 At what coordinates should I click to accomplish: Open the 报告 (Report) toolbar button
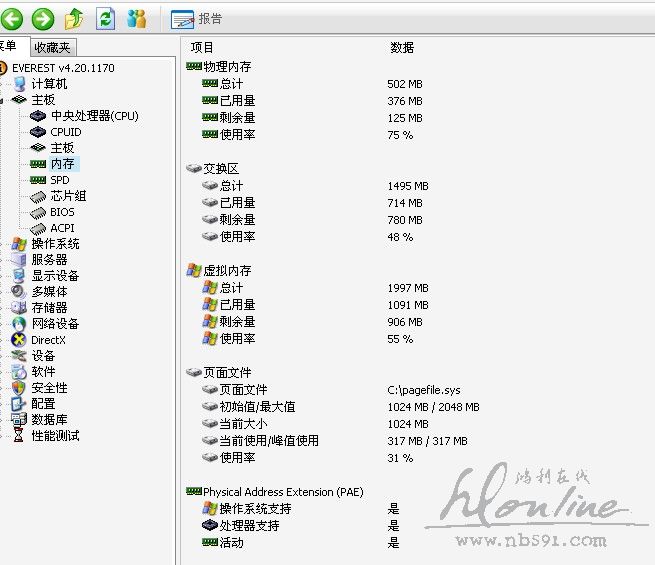(x=198, y=19)
